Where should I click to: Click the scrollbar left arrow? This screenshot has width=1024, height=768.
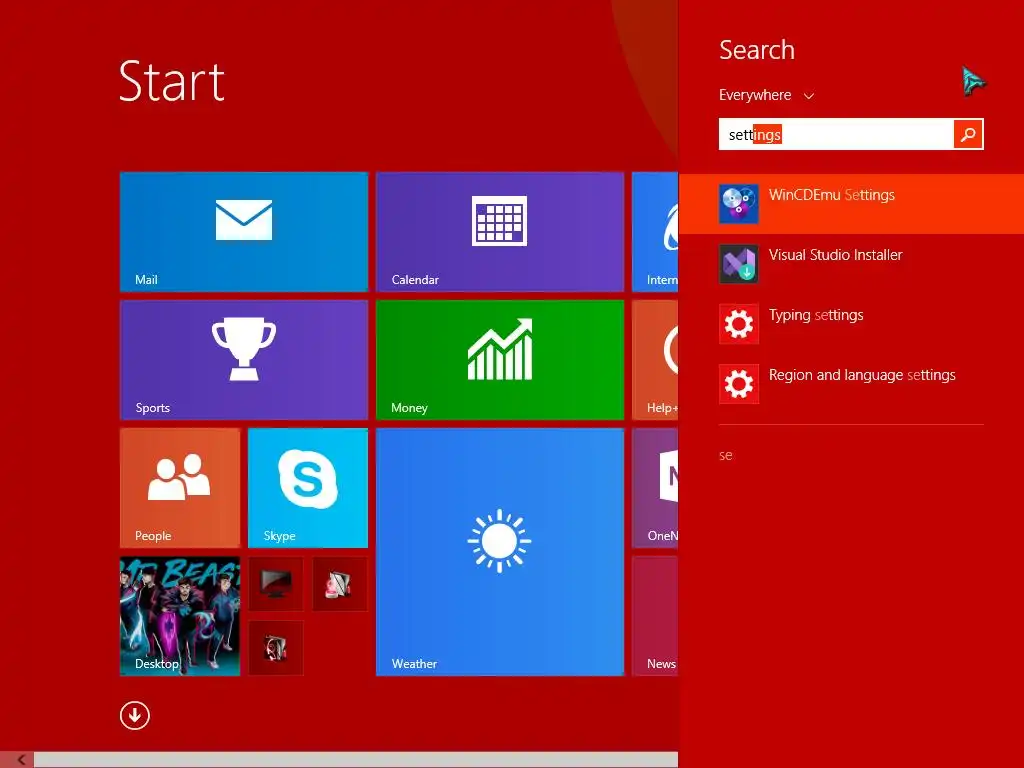click(x=20, y=760)
